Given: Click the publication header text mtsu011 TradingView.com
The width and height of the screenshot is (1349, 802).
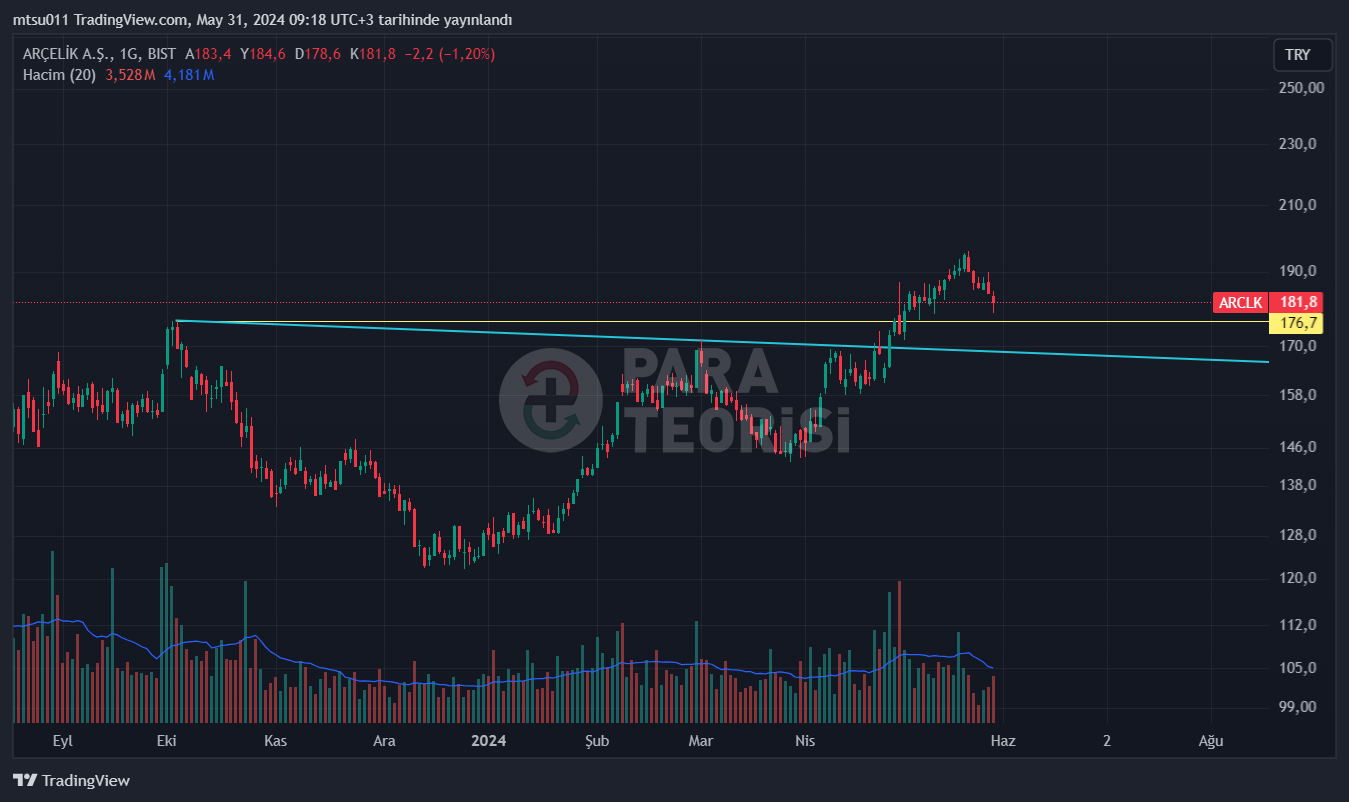Looking at the screenshot, I should click(100, 20).
